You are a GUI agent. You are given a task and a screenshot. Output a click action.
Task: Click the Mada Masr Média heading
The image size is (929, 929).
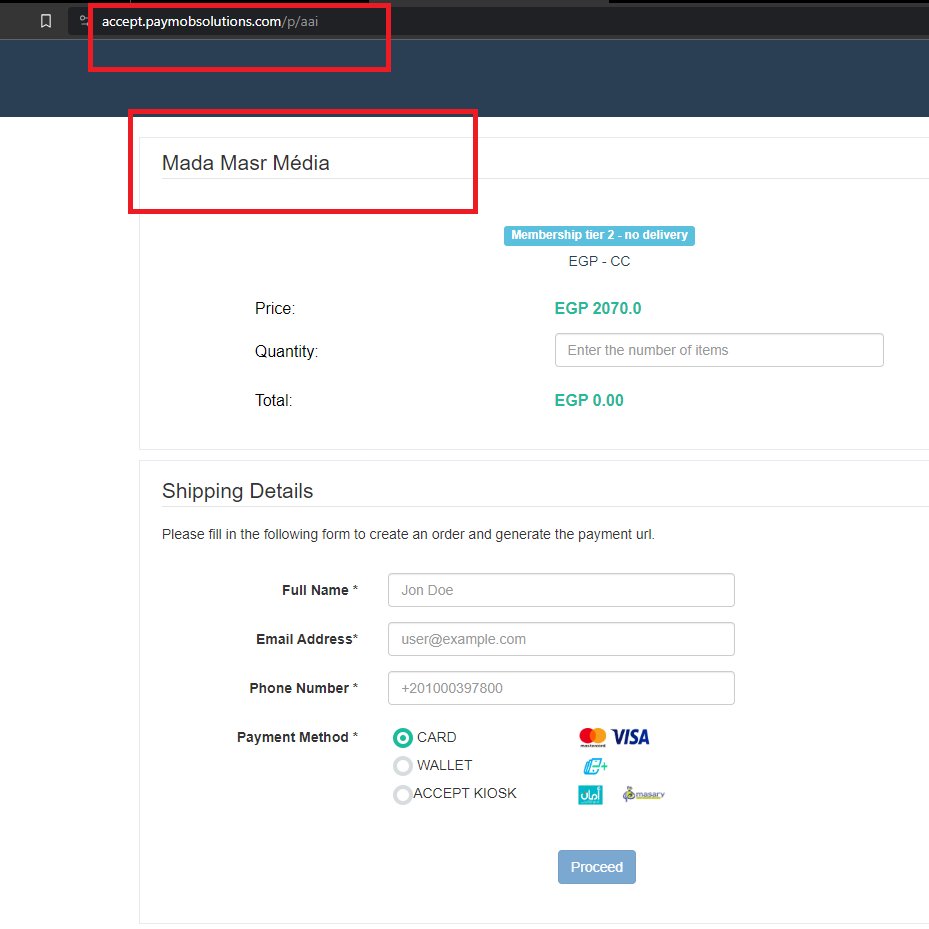coord(245,163)
